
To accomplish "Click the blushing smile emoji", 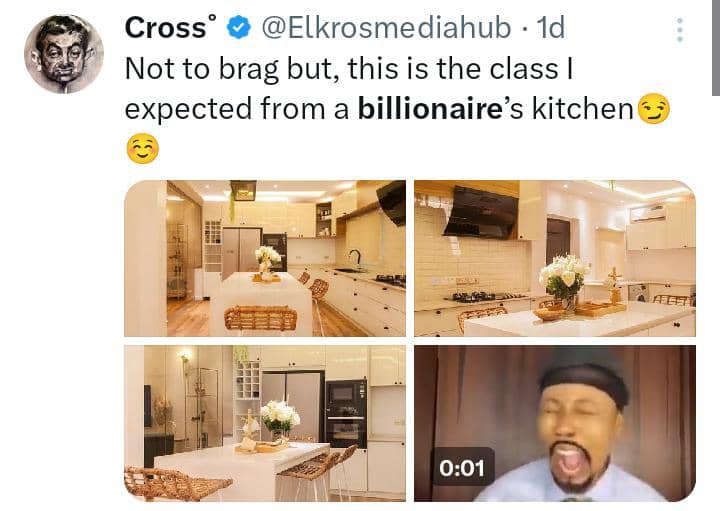I will click(142, 149).
